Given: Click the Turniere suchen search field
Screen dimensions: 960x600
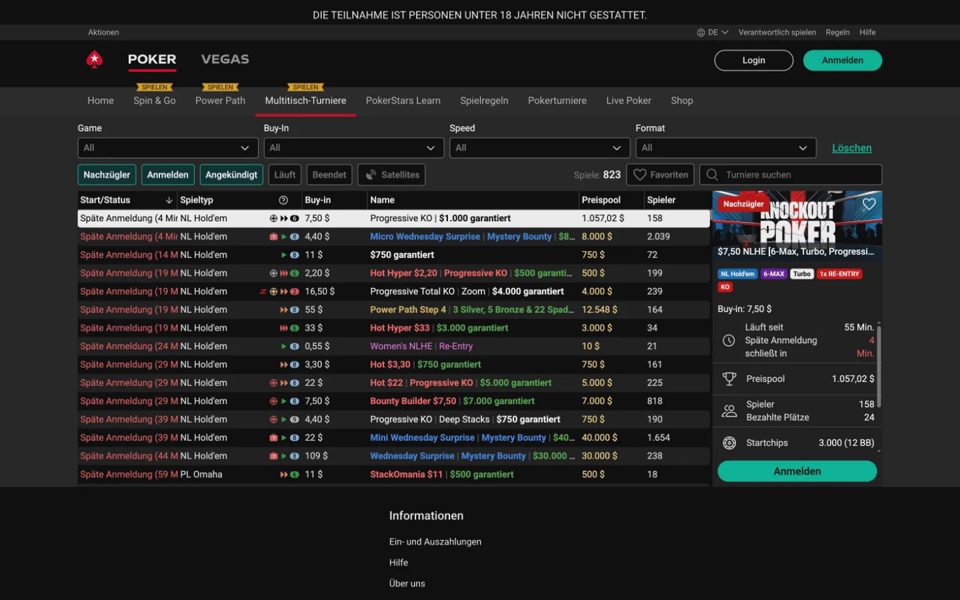Looking at the screenshot, I should pyautogui.click(x=790, y=174).
